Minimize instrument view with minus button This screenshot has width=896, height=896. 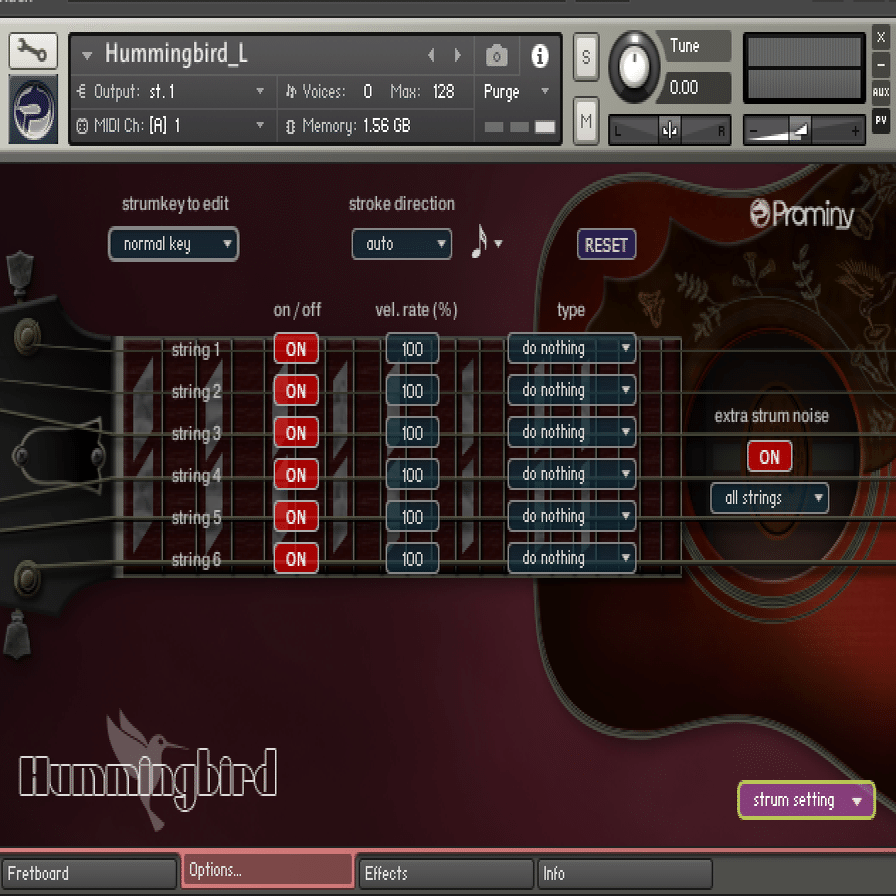(x=881, y=65)
